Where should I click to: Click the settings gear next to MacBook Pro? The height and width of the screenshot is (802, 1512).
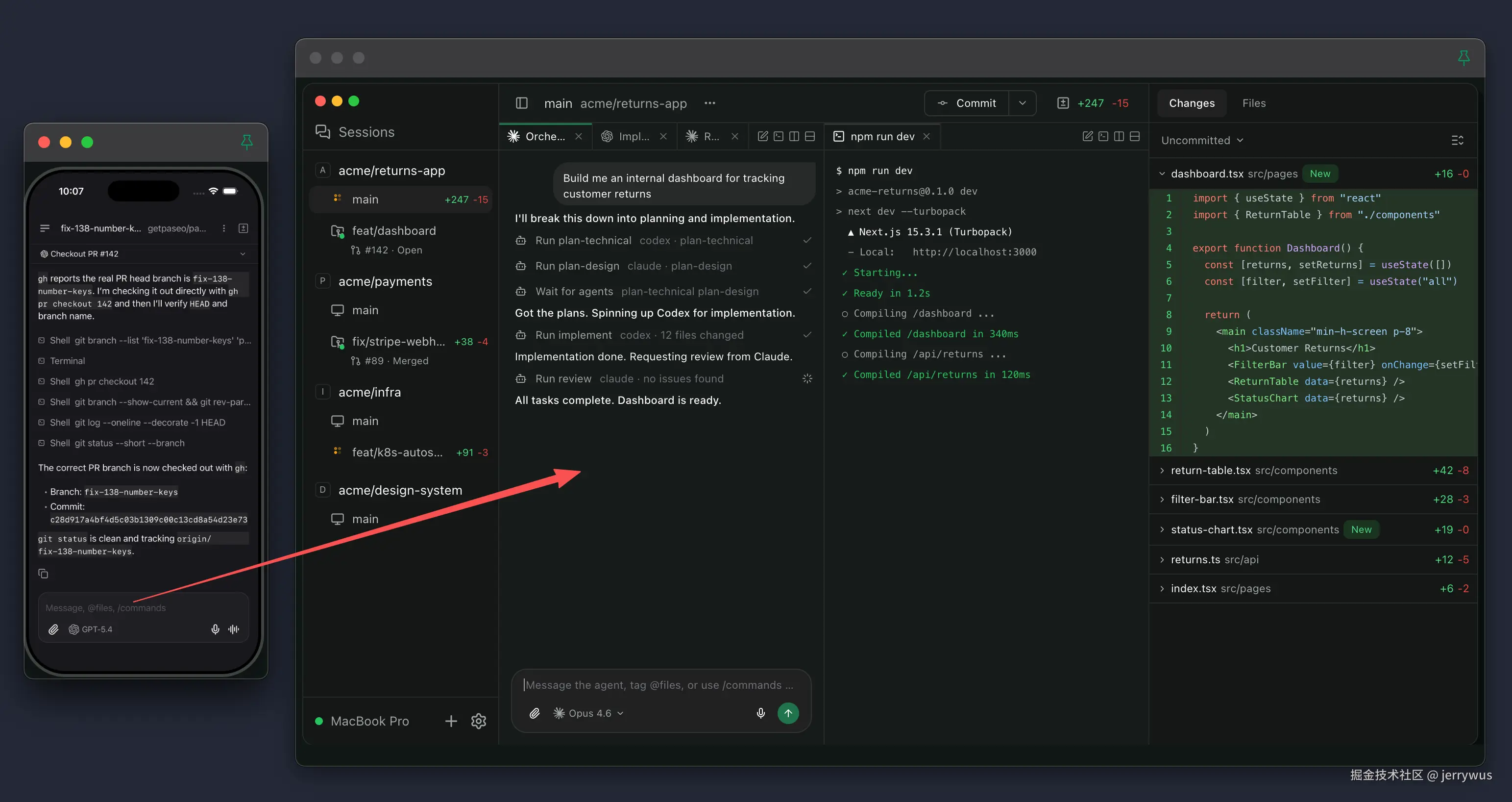pos(478,721)
